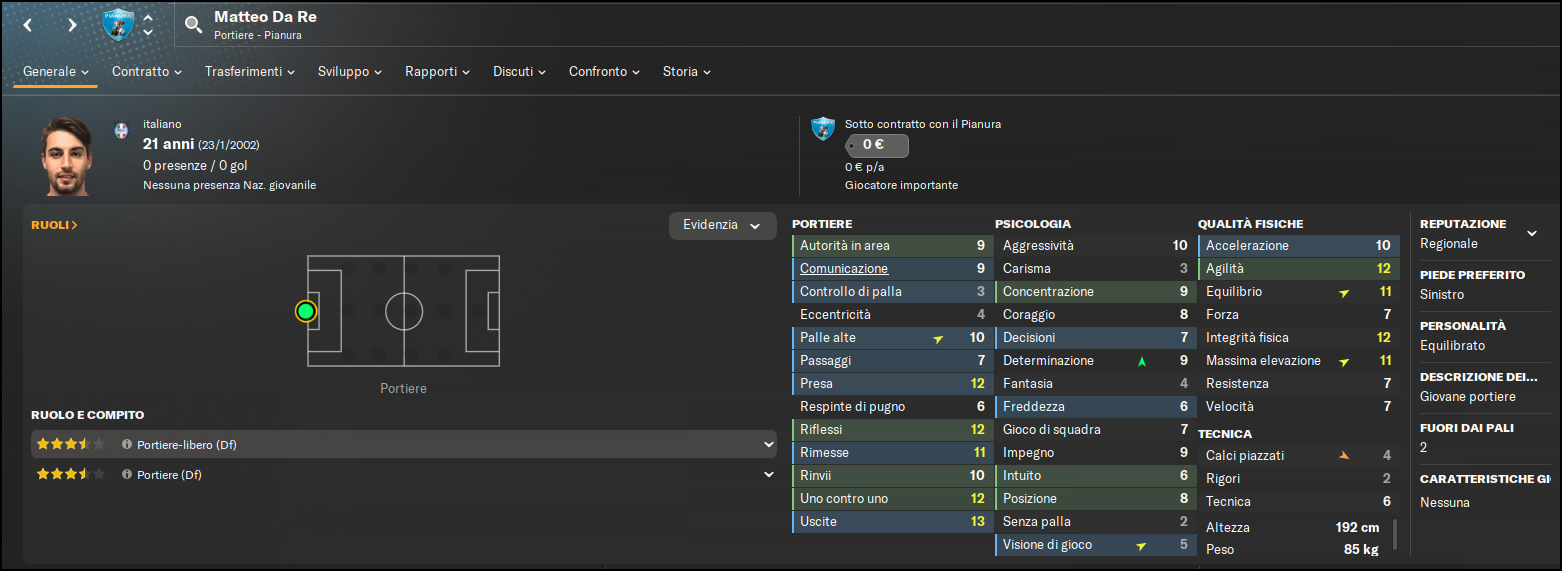The image size is (1562, 571).
Task: Click the Pianura club badge in the header
Action: 118,25
